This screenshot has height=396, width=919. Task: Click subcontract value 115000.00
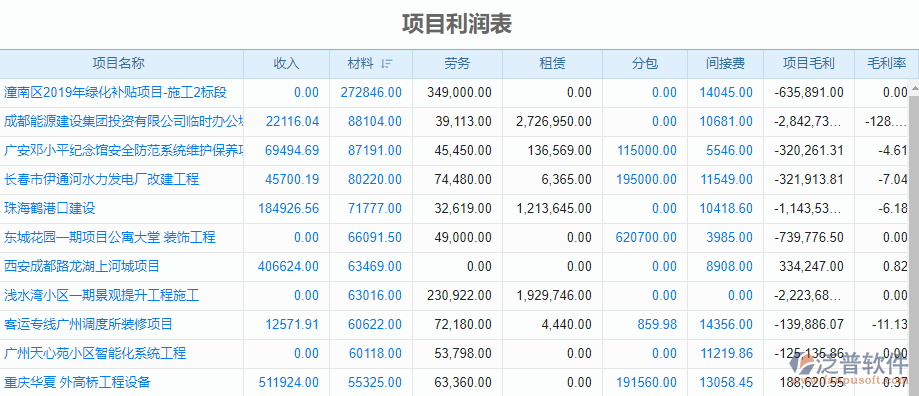[x=647, y=151]
